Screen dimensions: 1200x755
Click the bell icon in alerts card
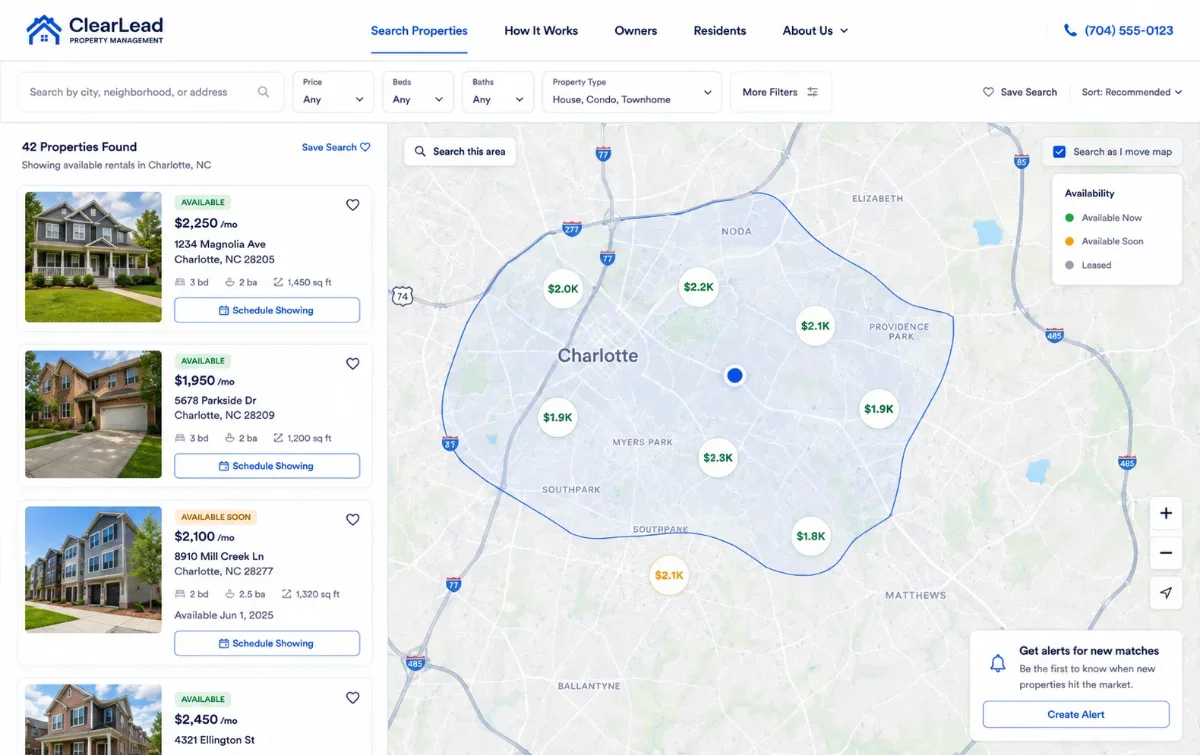(997, 663)
